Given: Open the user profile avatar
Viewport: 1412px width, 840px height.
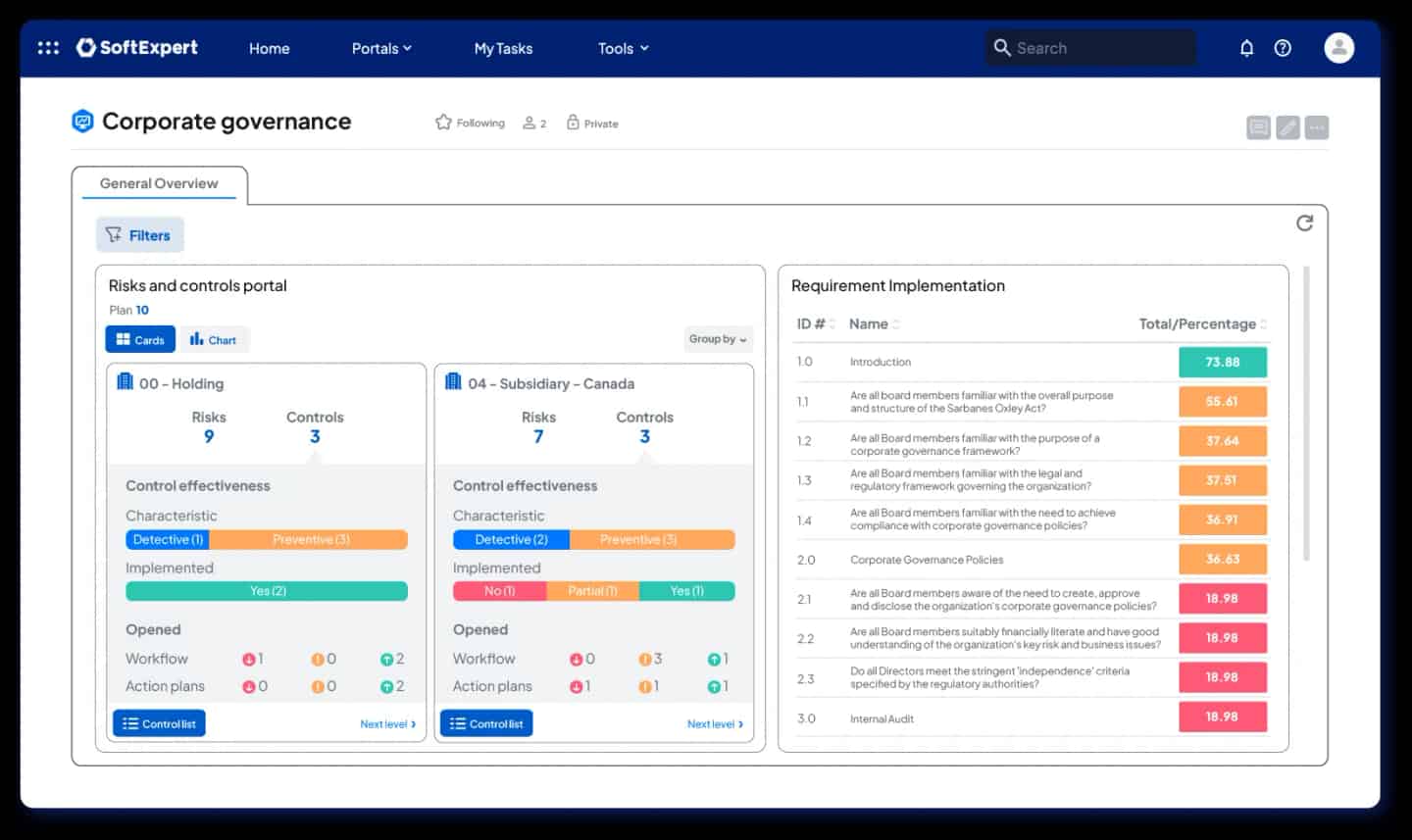Looking at the screenshot, I should coord(1338,46).
